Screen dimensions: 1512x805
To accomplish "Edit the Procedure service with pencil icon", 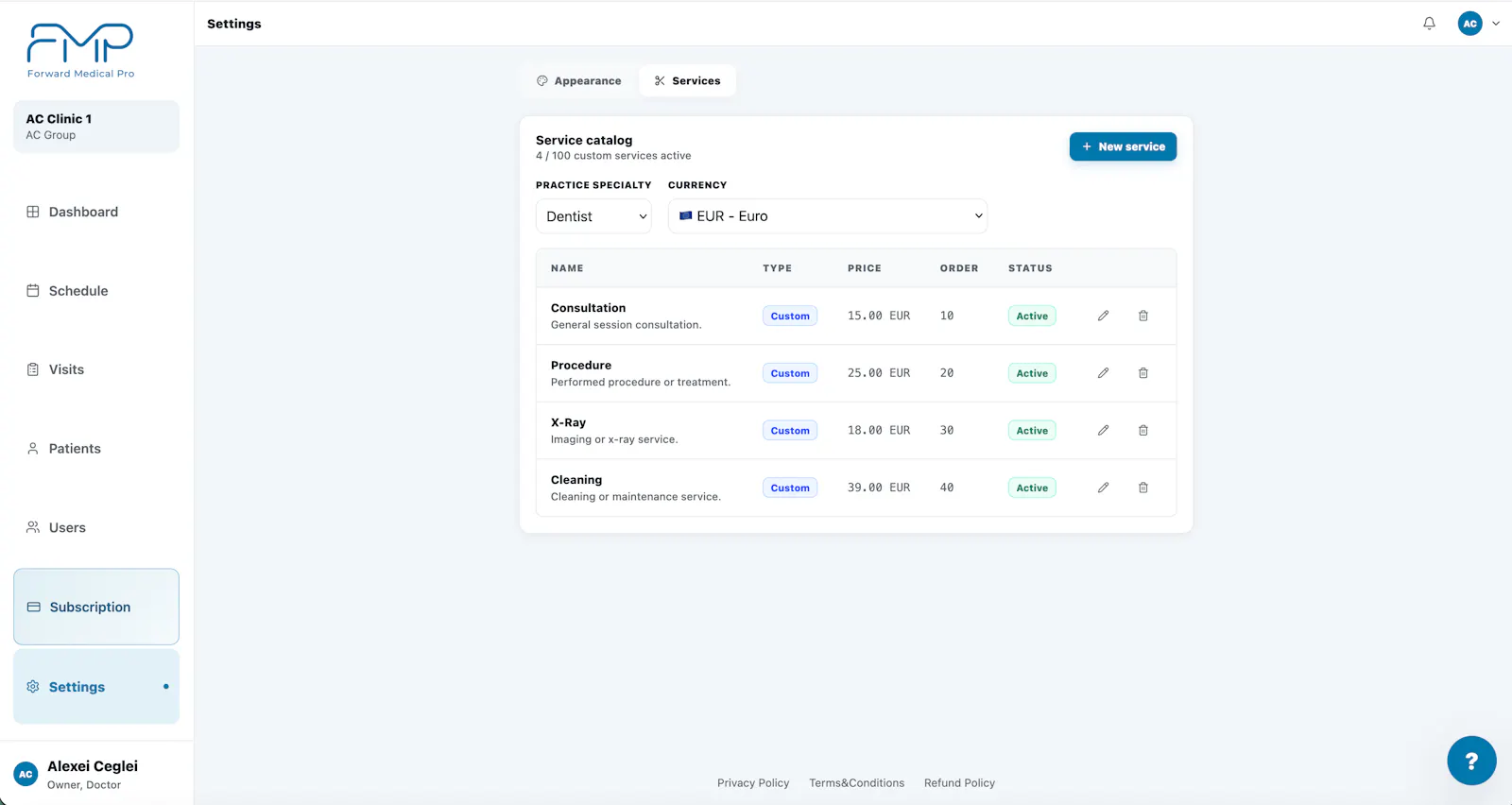I will (x=1103, y=373).
